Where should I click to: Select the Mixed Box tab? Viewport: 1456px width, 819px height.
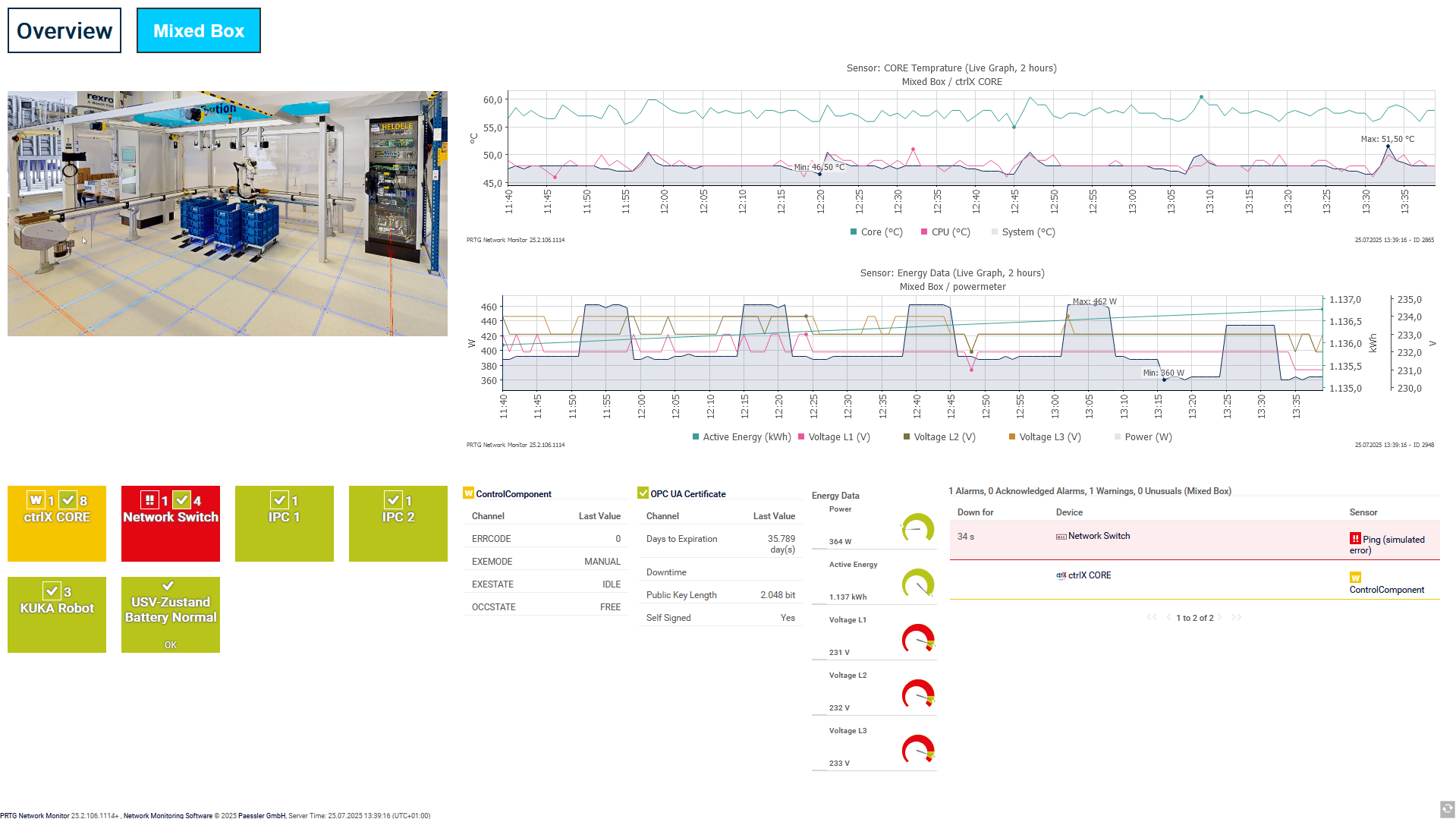[x=199, y=30]
